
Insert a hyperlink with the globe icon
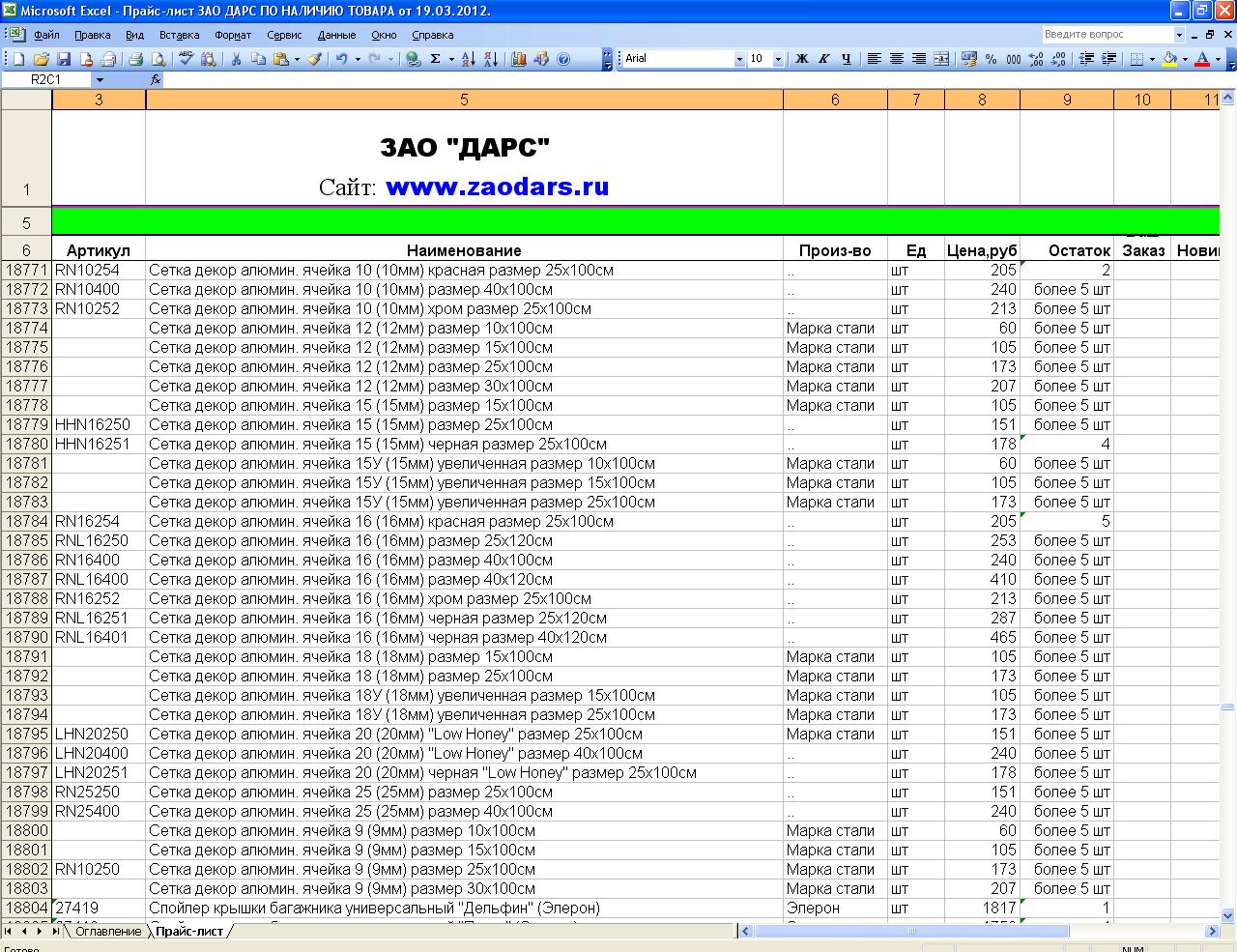tap(413, 59)
